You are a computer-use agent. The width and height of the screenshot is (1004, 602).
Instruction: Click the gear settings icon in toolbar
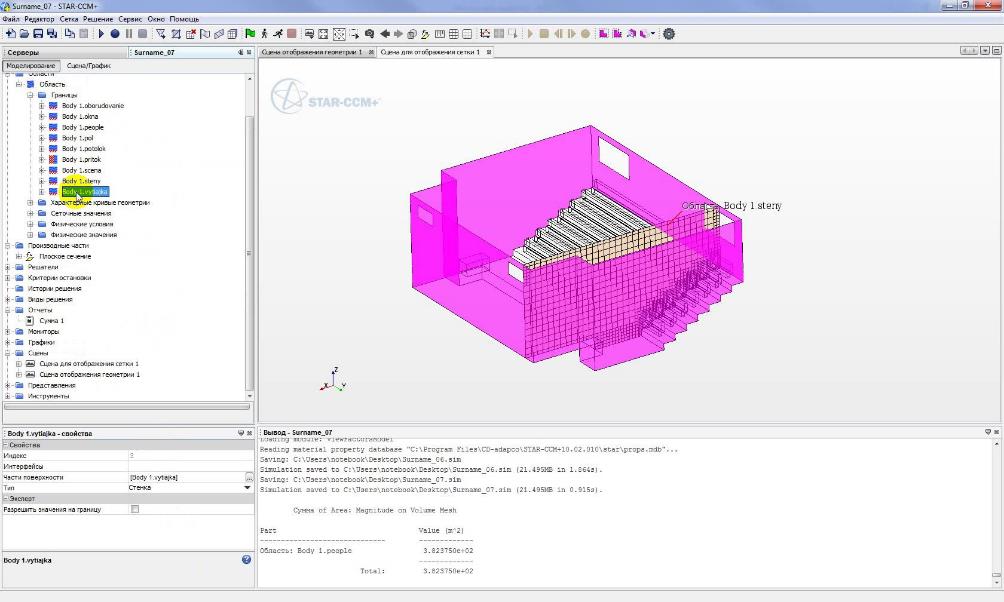(669, 34)
